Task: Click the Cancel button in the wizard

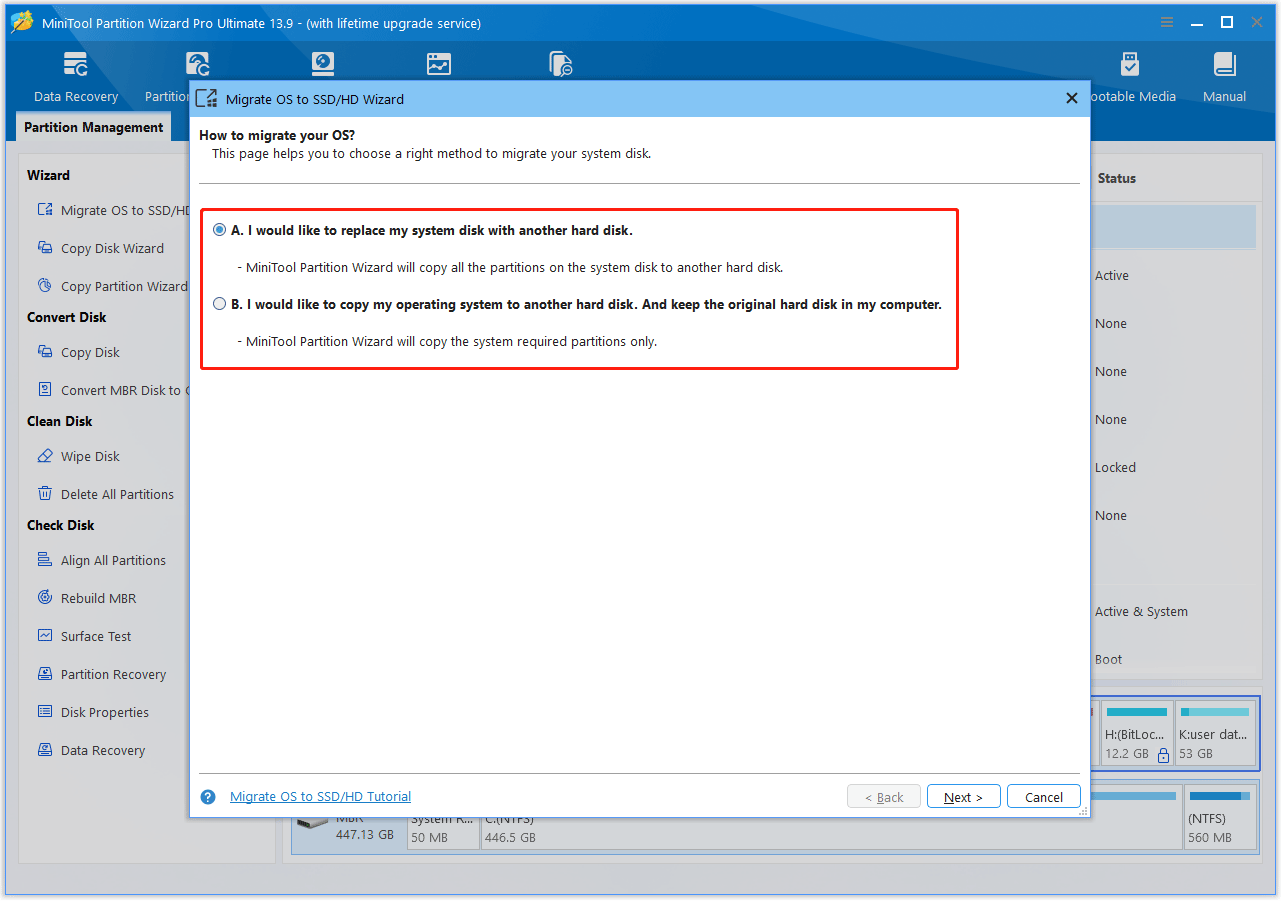Action: [x=1044, y=797]
